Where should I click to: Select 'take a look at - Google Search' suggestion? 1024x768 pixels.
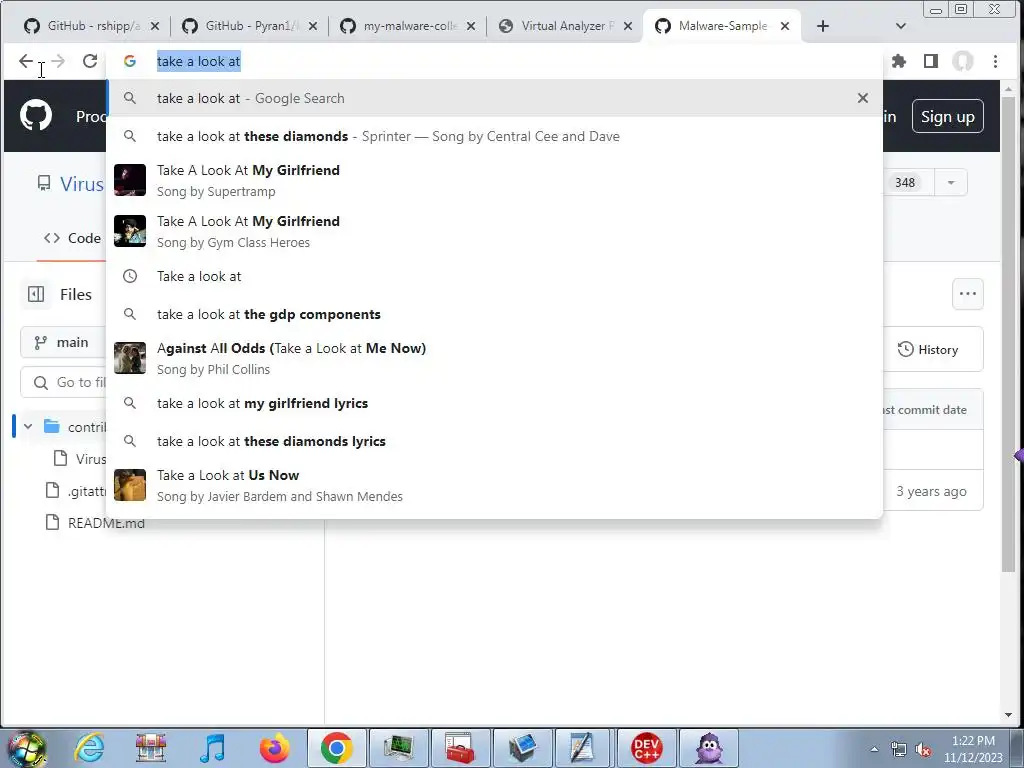[494, 98]
